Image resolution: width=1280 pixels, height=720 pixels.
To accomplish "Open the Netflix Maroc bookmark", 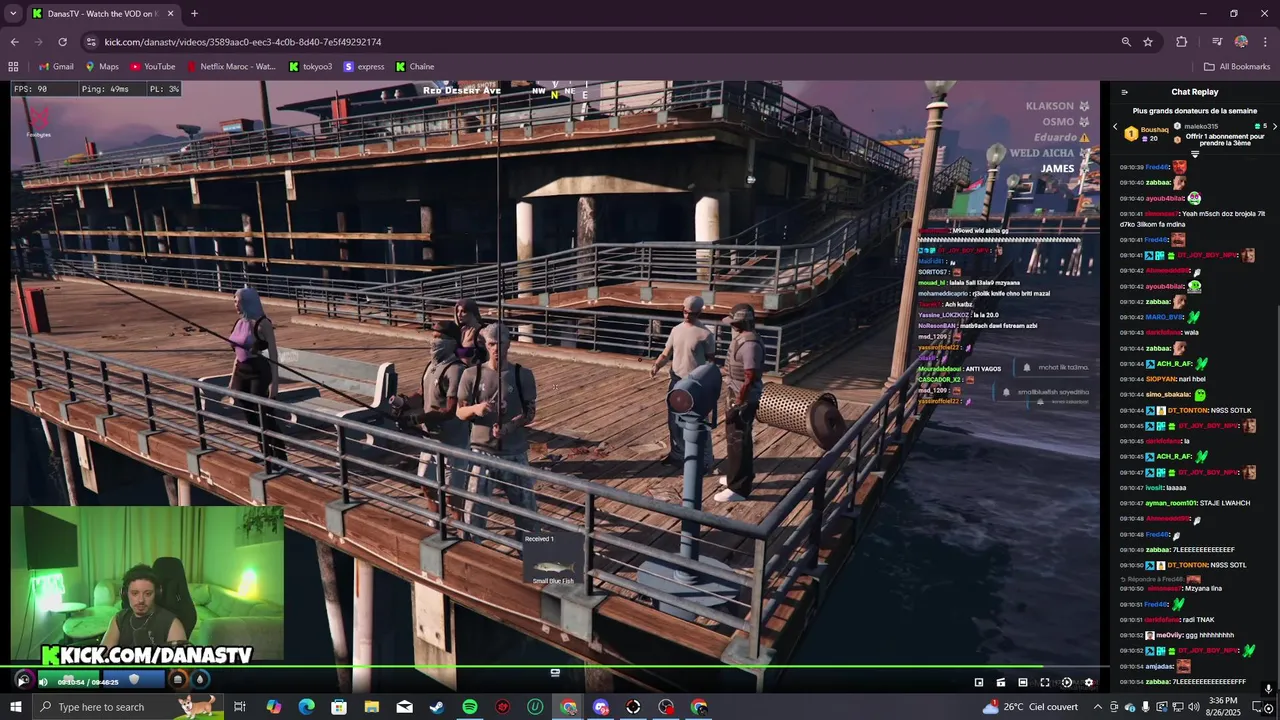I will [231, 67].
